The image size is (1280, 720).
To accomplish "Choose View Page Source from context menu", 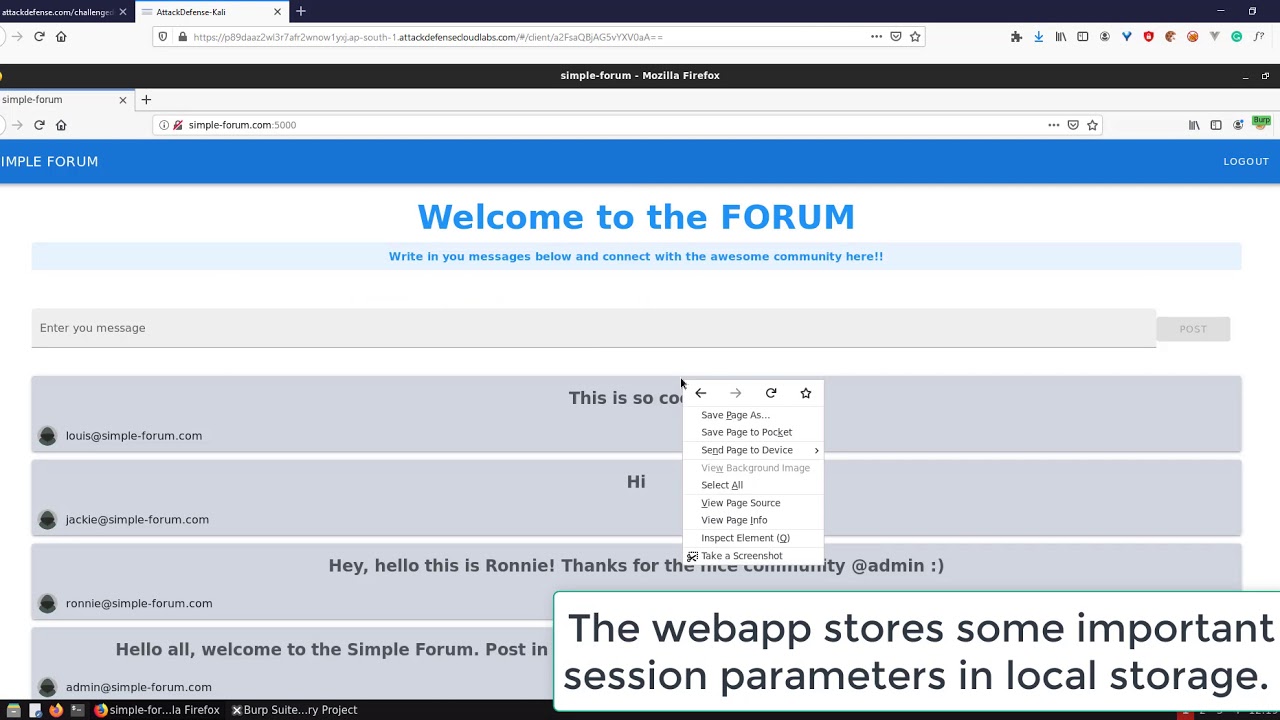I will (753, 503).
